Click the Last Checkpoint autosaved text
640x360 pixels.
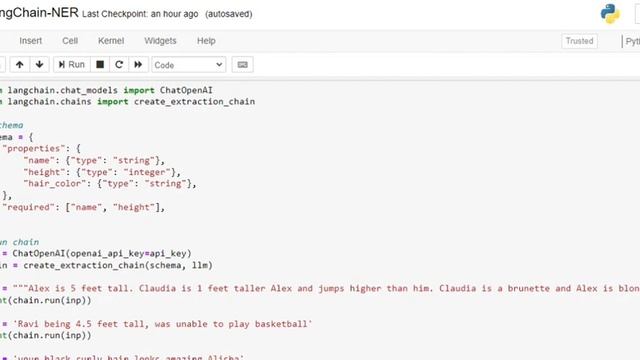click(x=167, y=14)
